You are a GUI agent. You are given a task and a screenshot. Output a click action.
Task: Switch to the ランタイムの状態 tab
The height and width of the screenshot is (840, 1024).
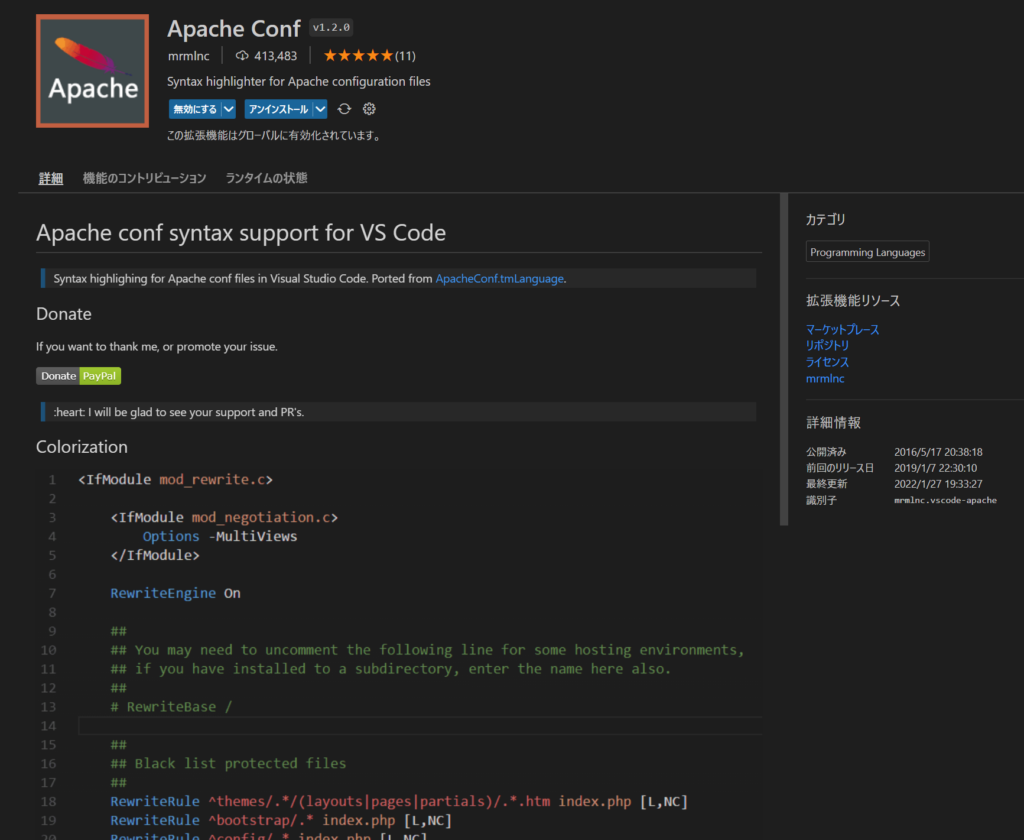click(x=266, y=178)
